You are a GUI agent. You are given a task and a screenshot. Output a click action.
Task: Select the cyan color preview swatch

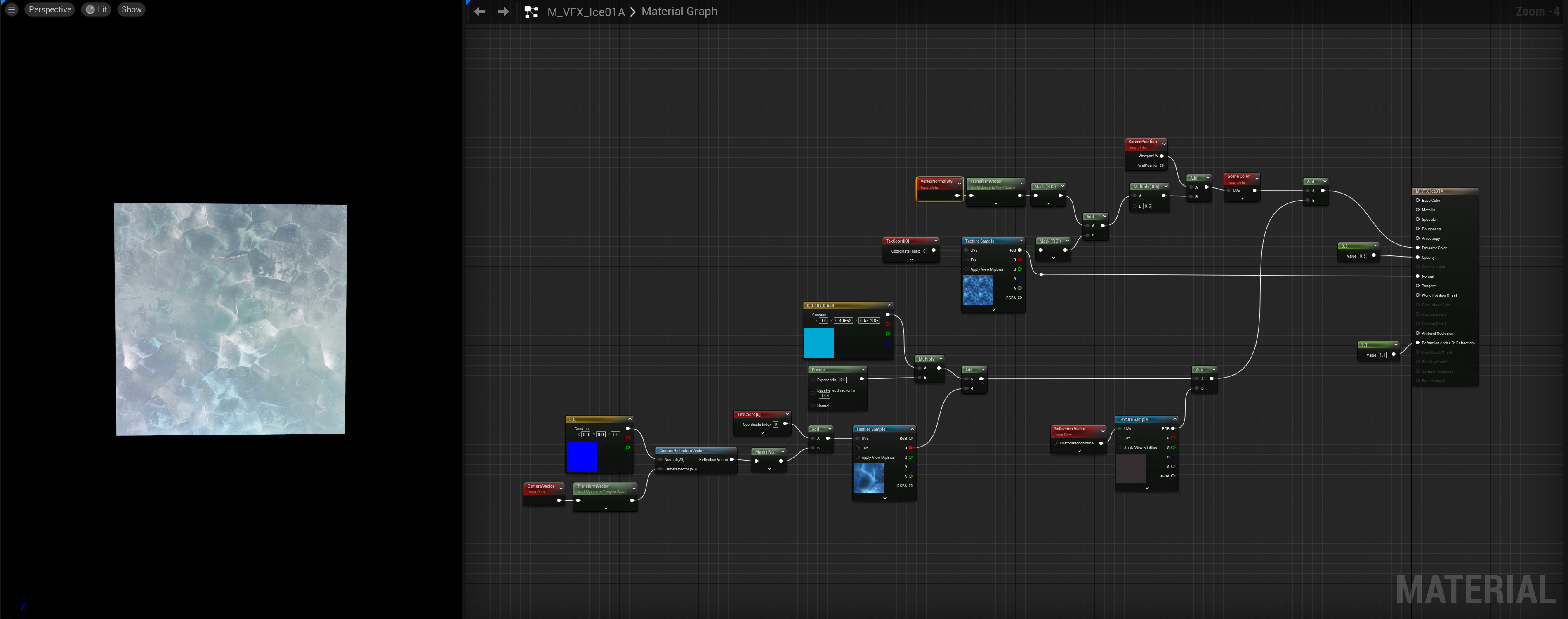tap(819, 343)
